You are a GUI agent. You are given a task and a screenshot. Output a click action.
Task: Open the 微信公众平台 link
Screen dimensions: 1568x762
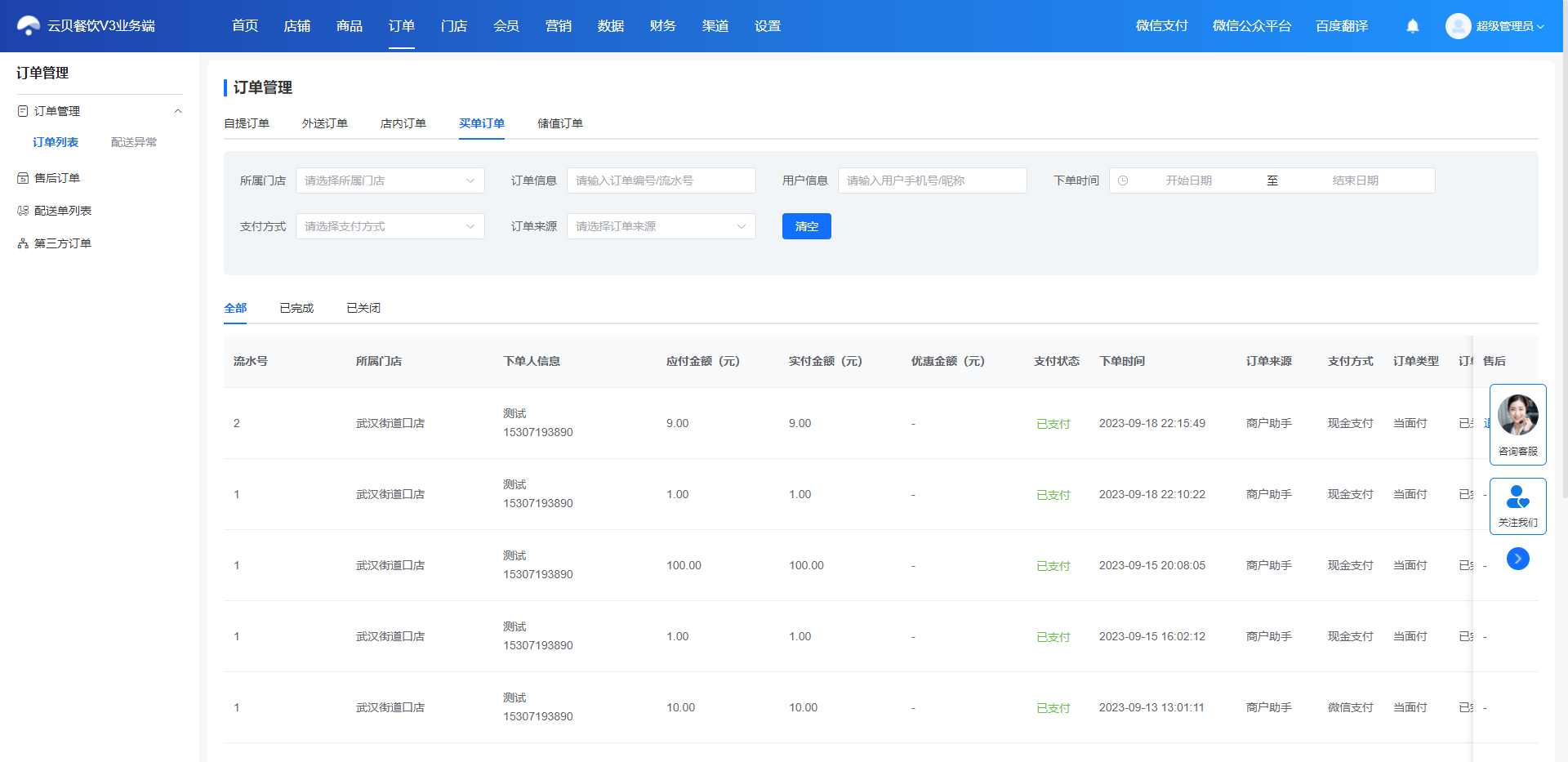[x=1252, y=26]
